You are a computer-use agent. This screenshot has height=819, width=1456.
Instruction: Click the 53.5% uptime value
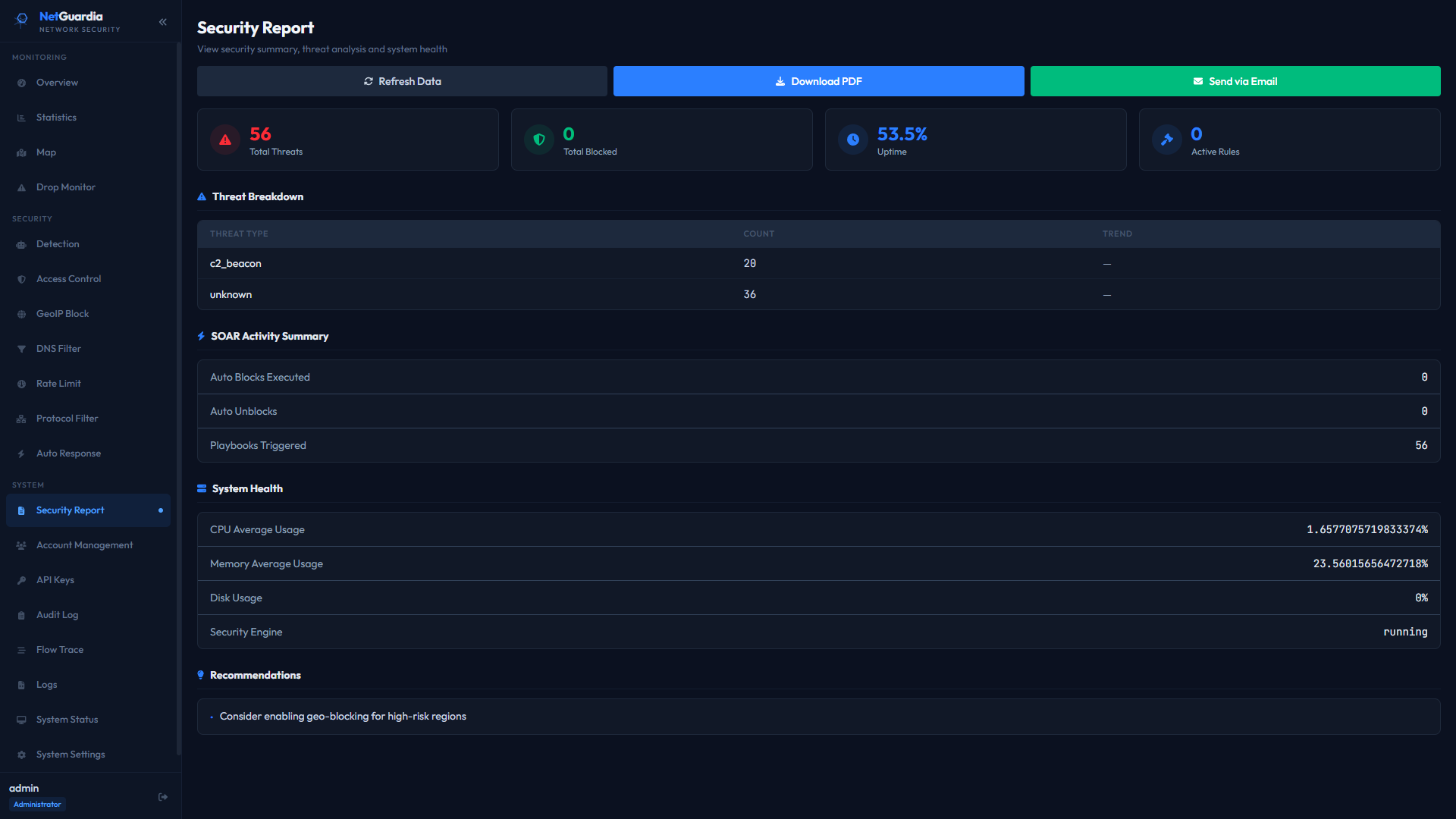[902, 134]
